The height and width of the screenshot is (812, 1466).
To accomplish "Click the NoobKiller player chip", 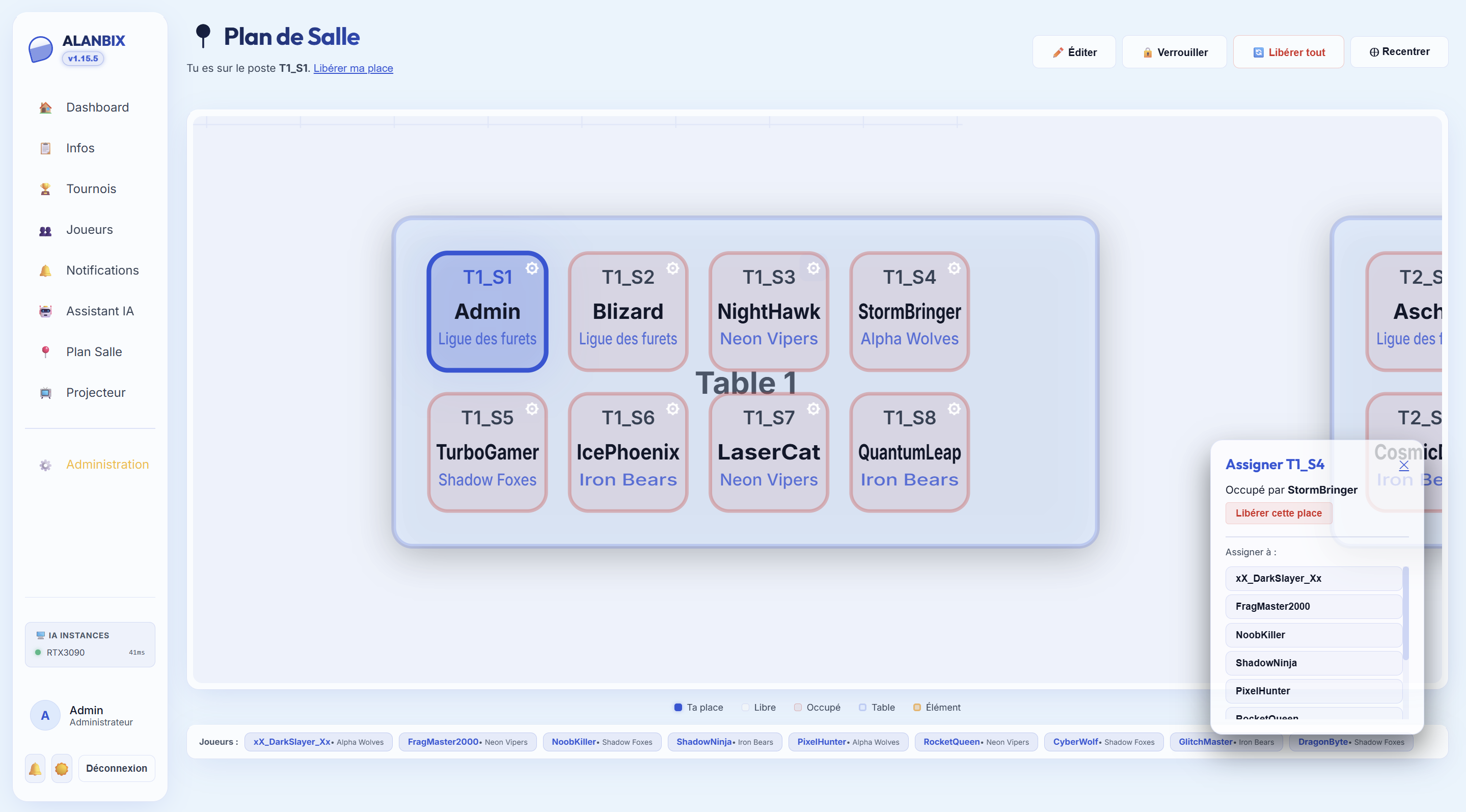I will (x=602, y=742).
